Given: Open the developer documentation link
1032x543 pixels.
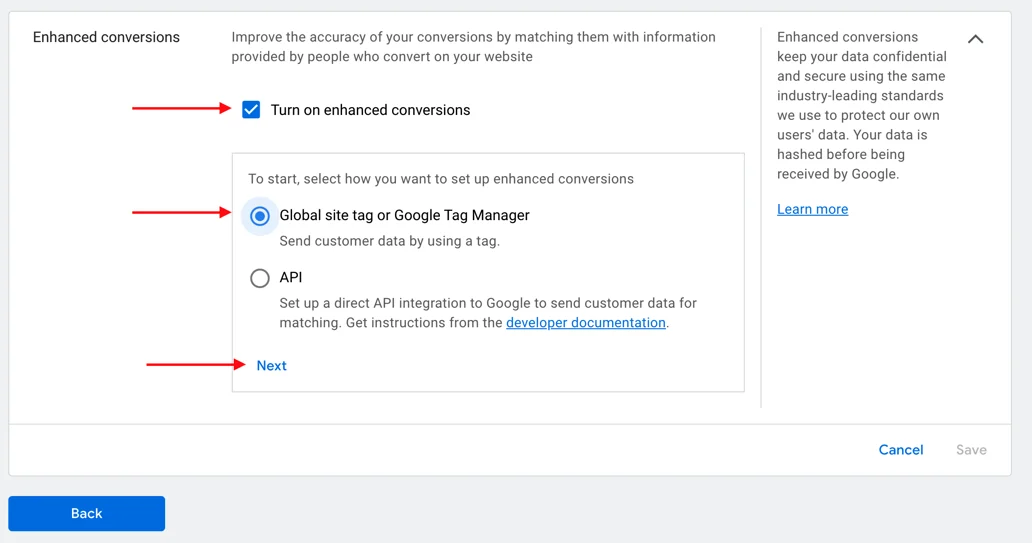Looking at the screenshot, I should [586, 323].
